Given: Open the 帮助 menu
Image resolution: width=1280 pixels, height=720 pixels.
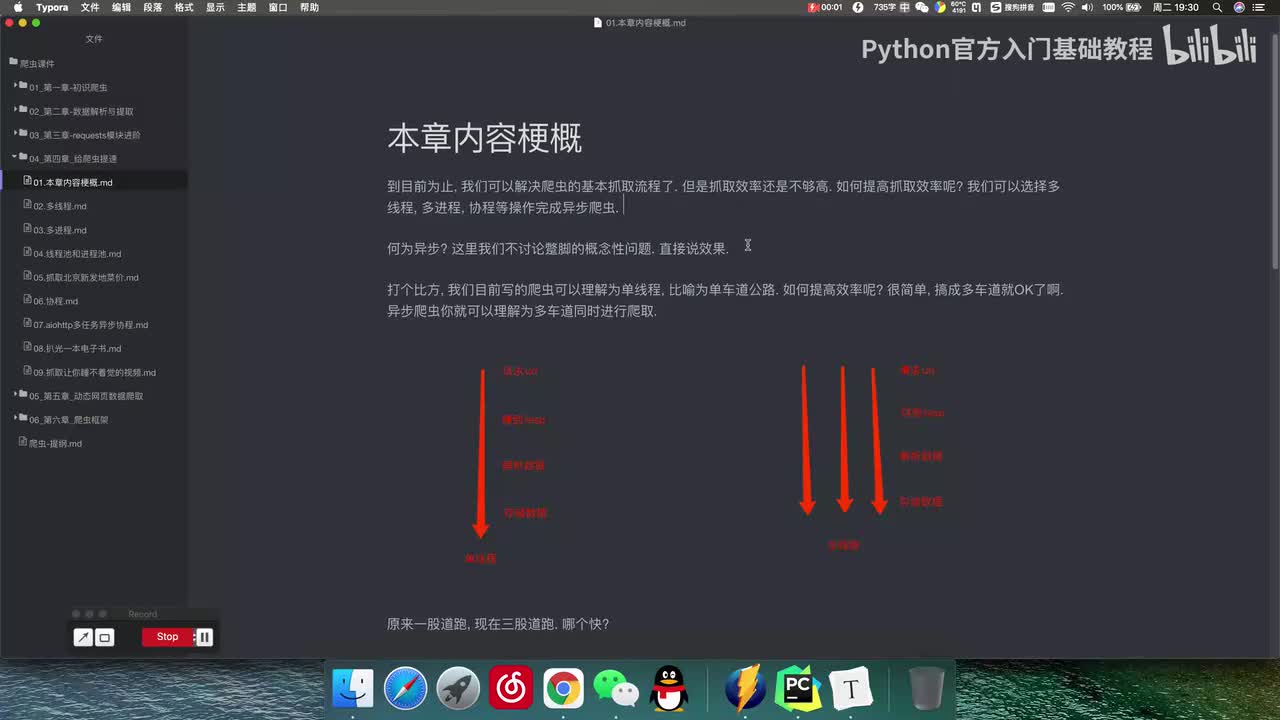Looking at the screenshot, I should point(310,7).
